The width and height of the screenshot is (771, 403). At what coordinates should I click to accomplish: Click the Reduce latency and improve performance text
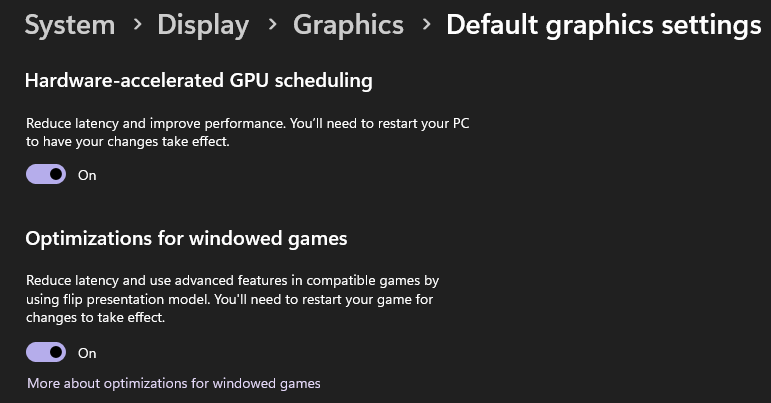tap(156, 123)
